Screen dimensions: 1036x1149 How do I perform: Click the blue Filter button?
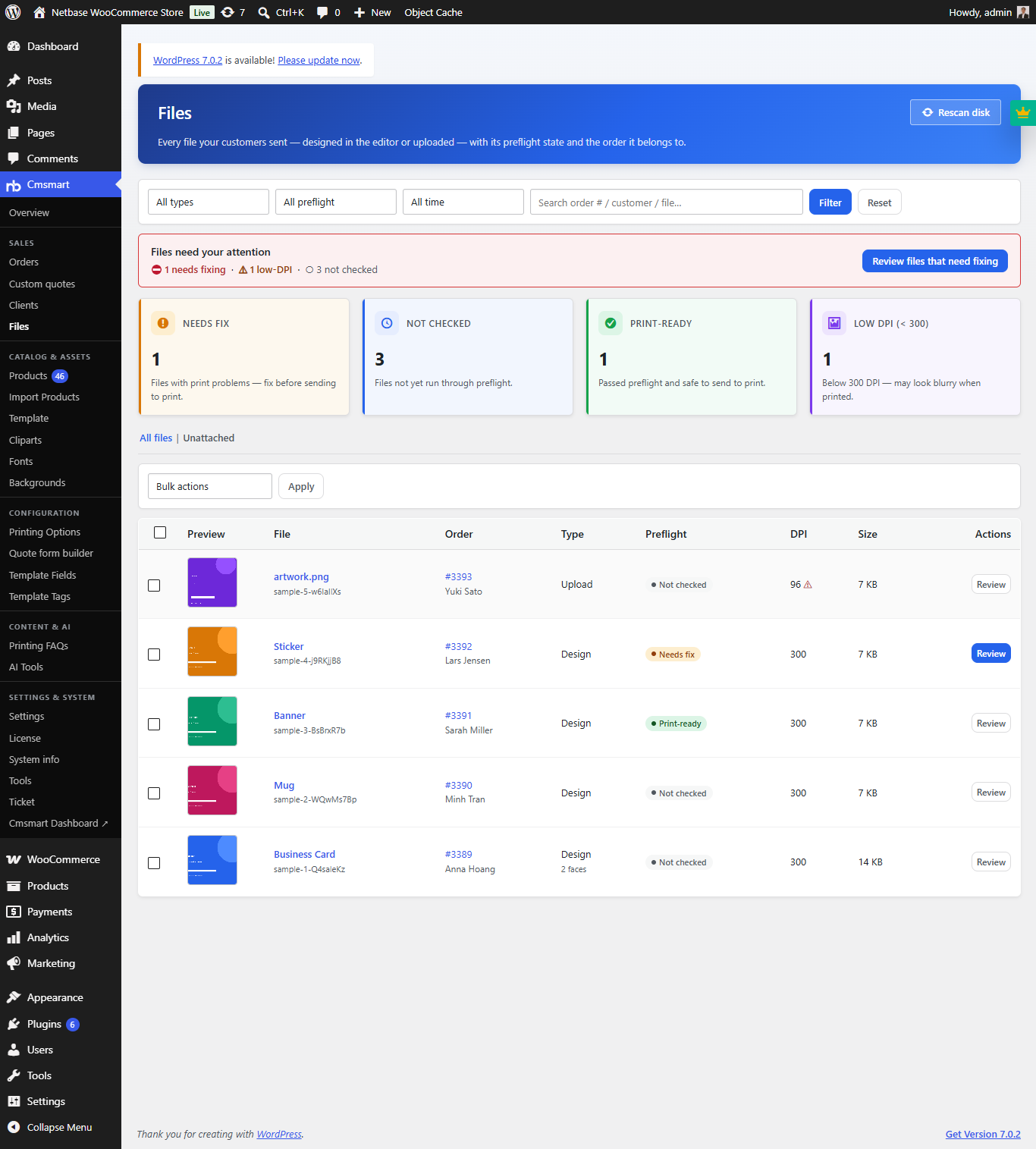pyautogui.click(x=830, y=202)
